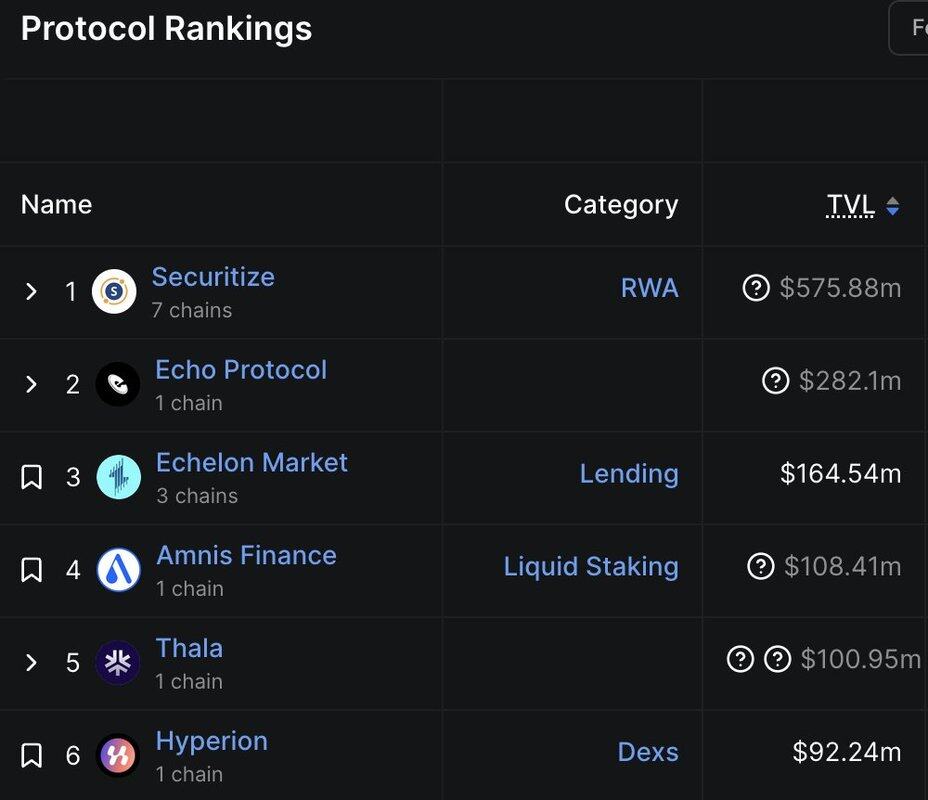Open the Lending category link
Screen dimensions: 928x800
[628, 474]
